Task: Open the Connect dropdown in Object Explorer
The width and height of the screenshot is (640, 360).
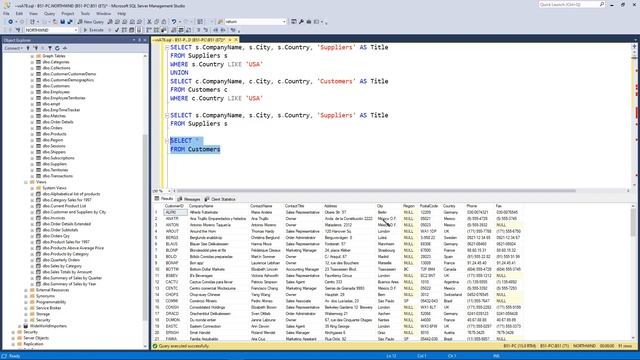Action: (13, 48)
